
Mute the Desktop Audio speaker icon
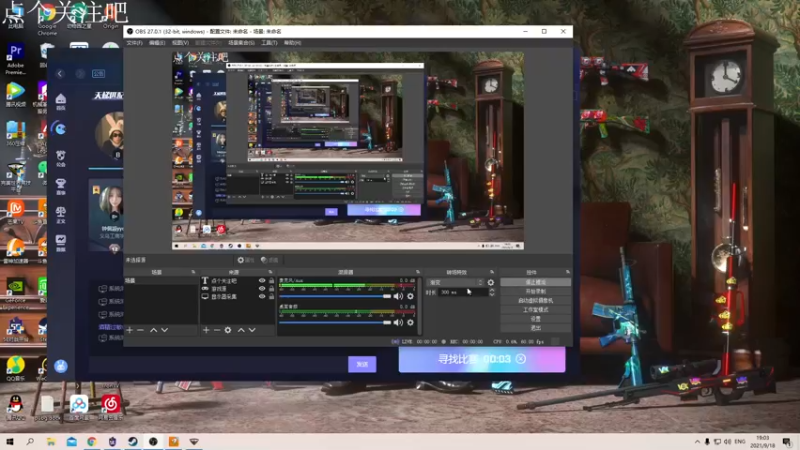coord(398,322)
